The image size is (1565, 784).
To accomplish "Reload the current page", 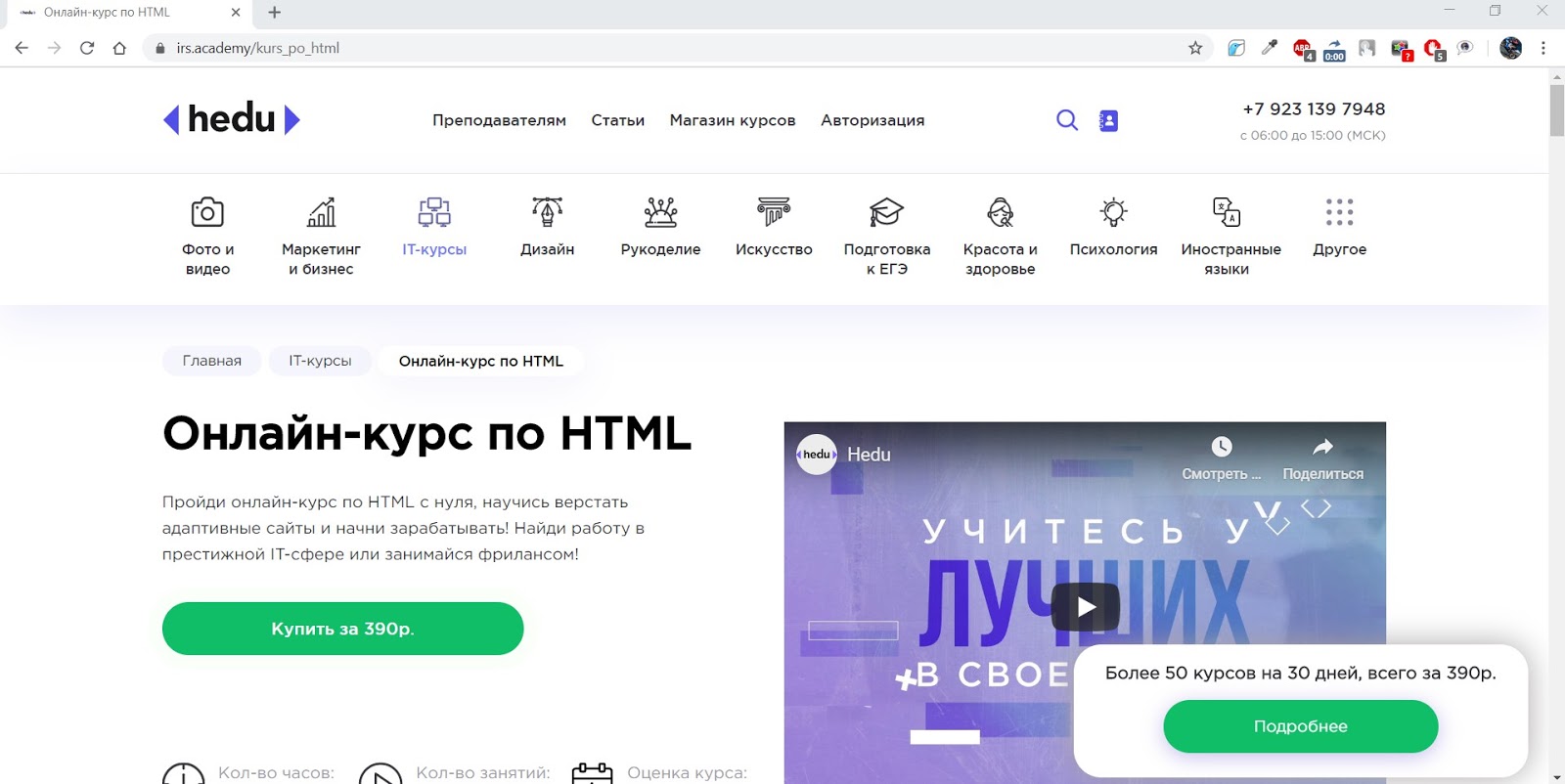I will click(x=87, y=48).
